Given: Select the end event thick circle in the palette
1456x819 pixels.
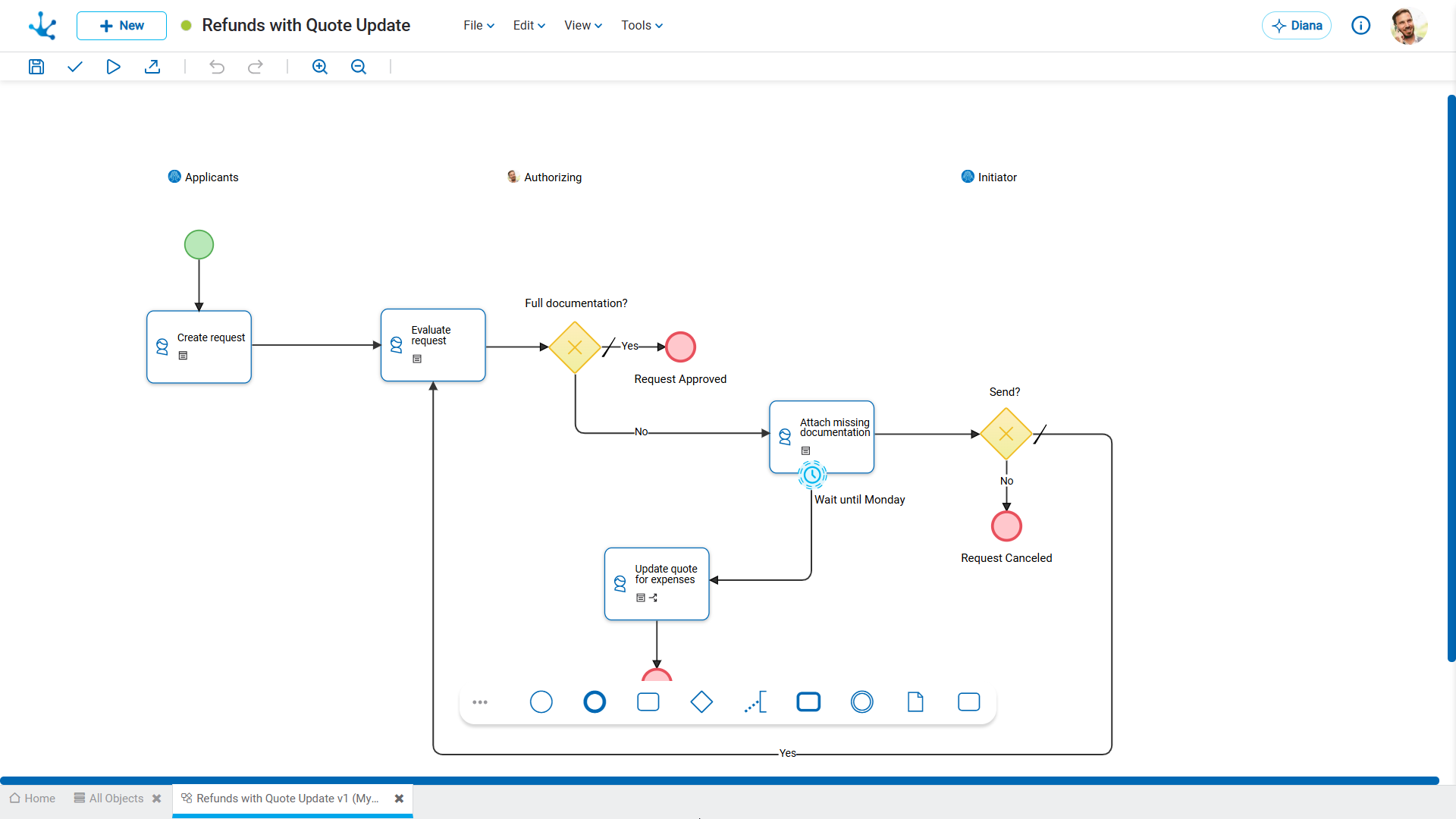Looking at the screenshot, I should coord(595,702).
